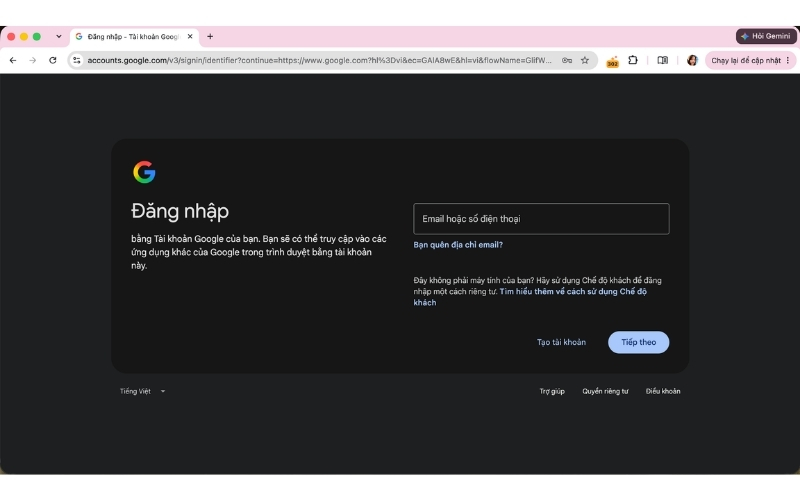Open the orange 302 extension icon
The image size is (800, 500).
click(x=612, y=61)
